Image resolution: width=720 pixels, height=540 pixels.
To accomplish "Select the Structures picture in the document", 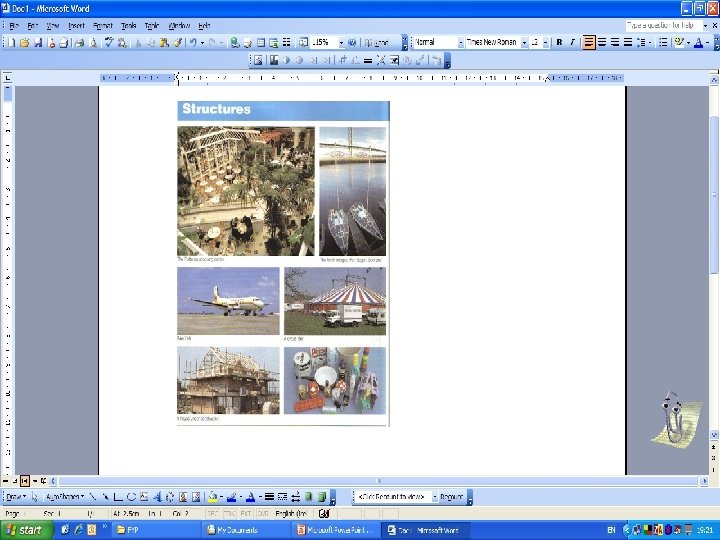I will point(283,264).
